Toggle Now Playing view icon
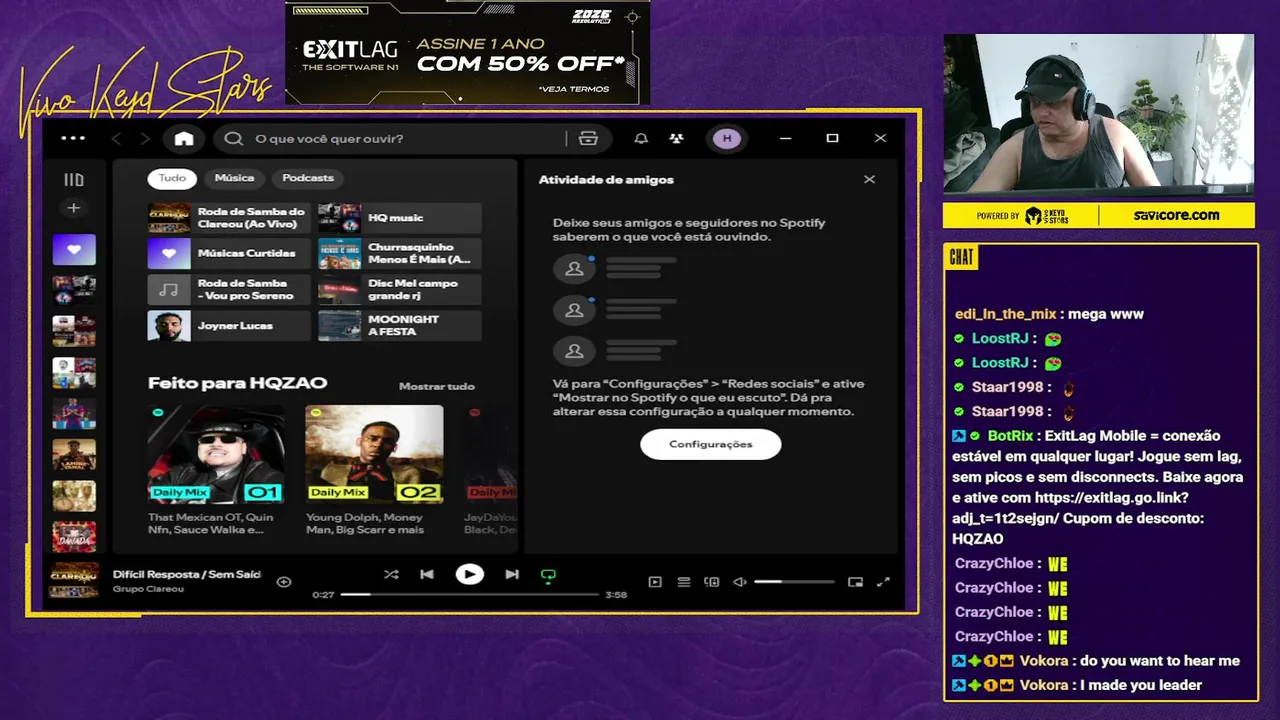The image size is (1280, 720). (x=655, y=582)
